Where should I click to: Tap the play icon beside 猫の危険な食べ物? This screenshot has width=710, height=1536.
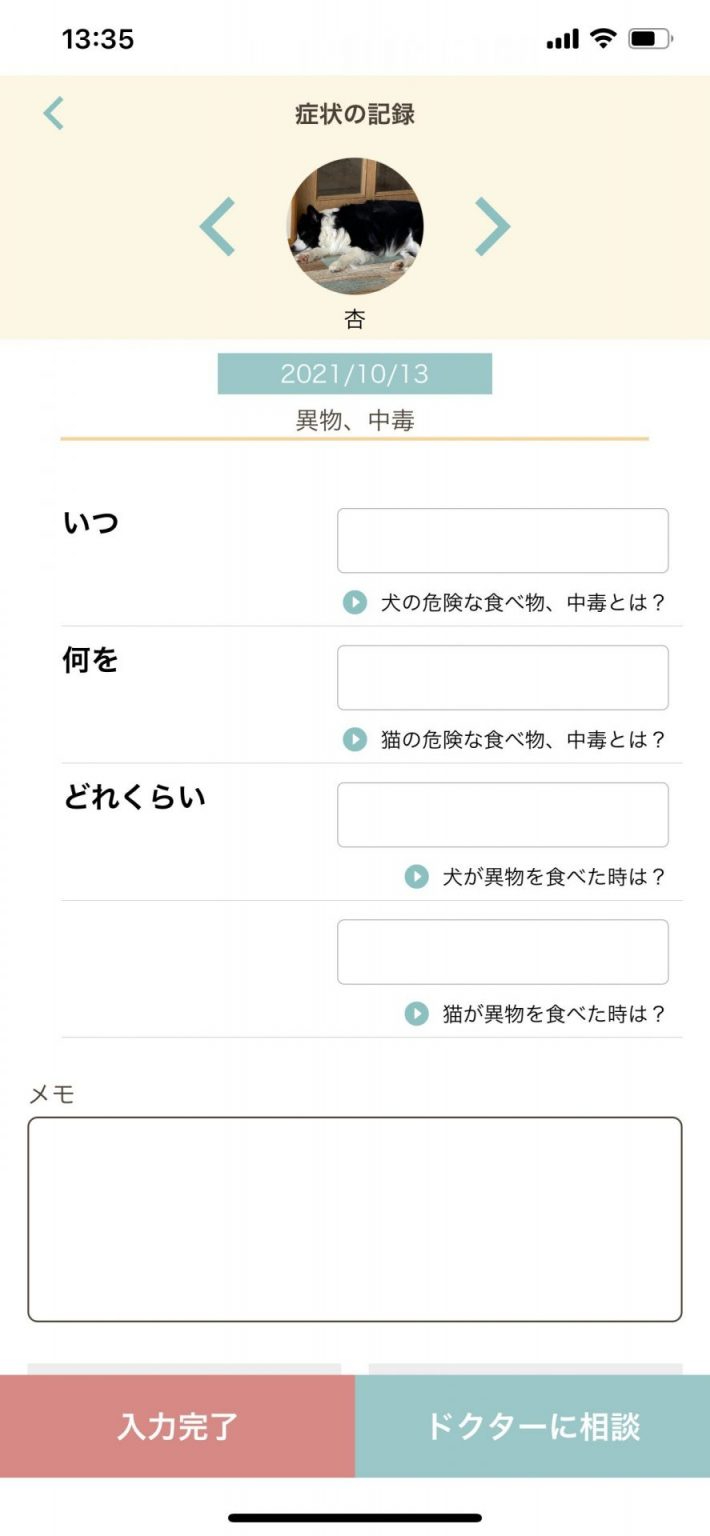pyautogui.click(x=355, y=740)
